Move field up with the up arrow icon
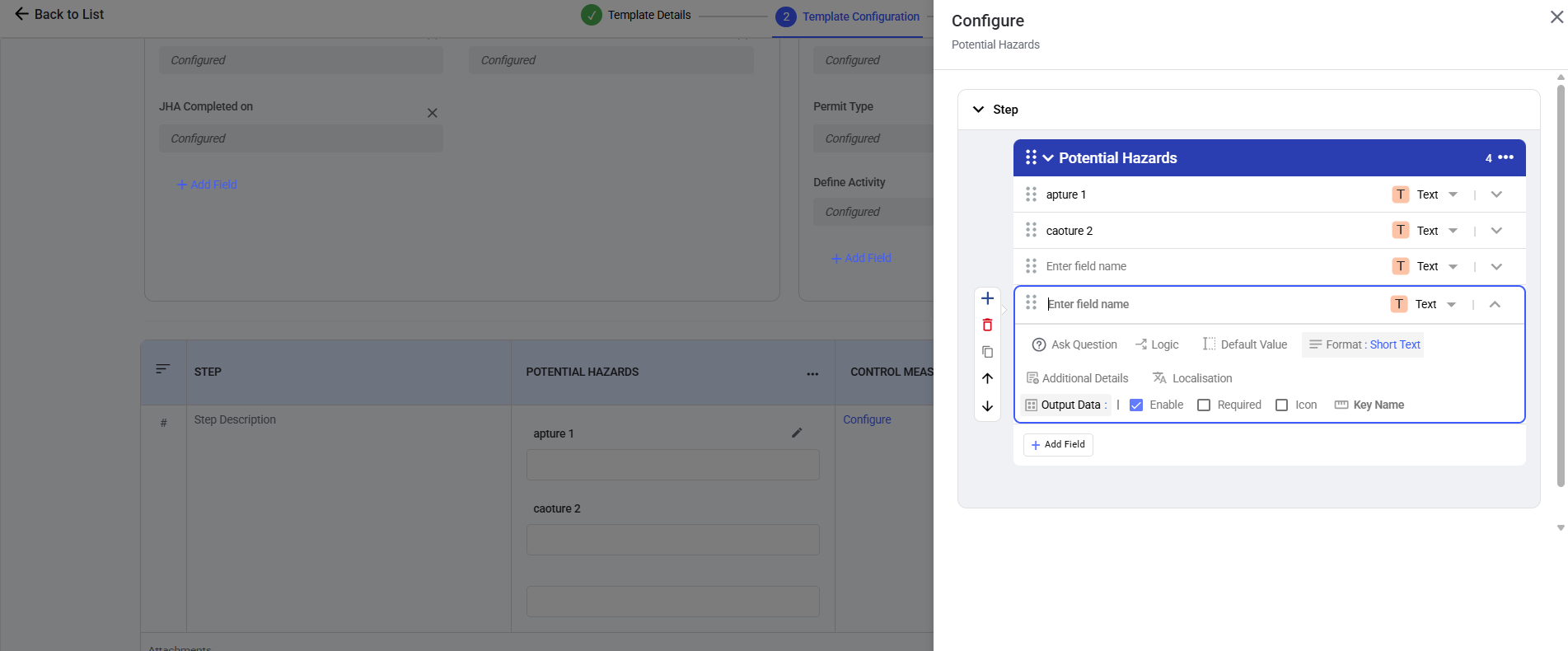This screenshot has width=1568, height=651. (x=987, y=378)
